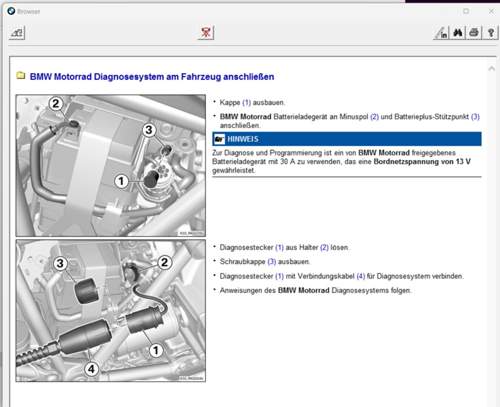Click text 'Bordnetzspannung von 13 V'
Viewport: 500px width, 407px height.
point(422,162)
